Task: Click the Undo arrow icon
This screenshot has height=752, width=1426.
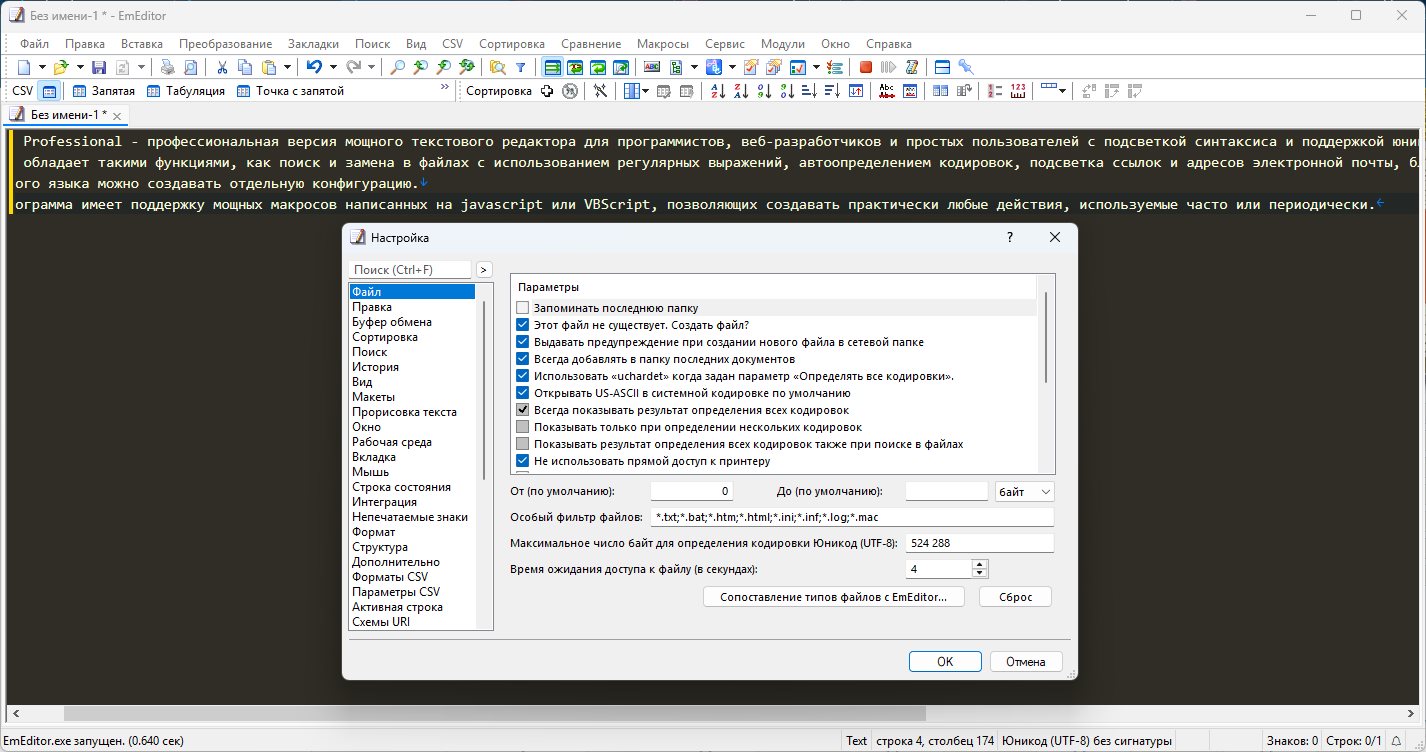Action: (313, 67)
